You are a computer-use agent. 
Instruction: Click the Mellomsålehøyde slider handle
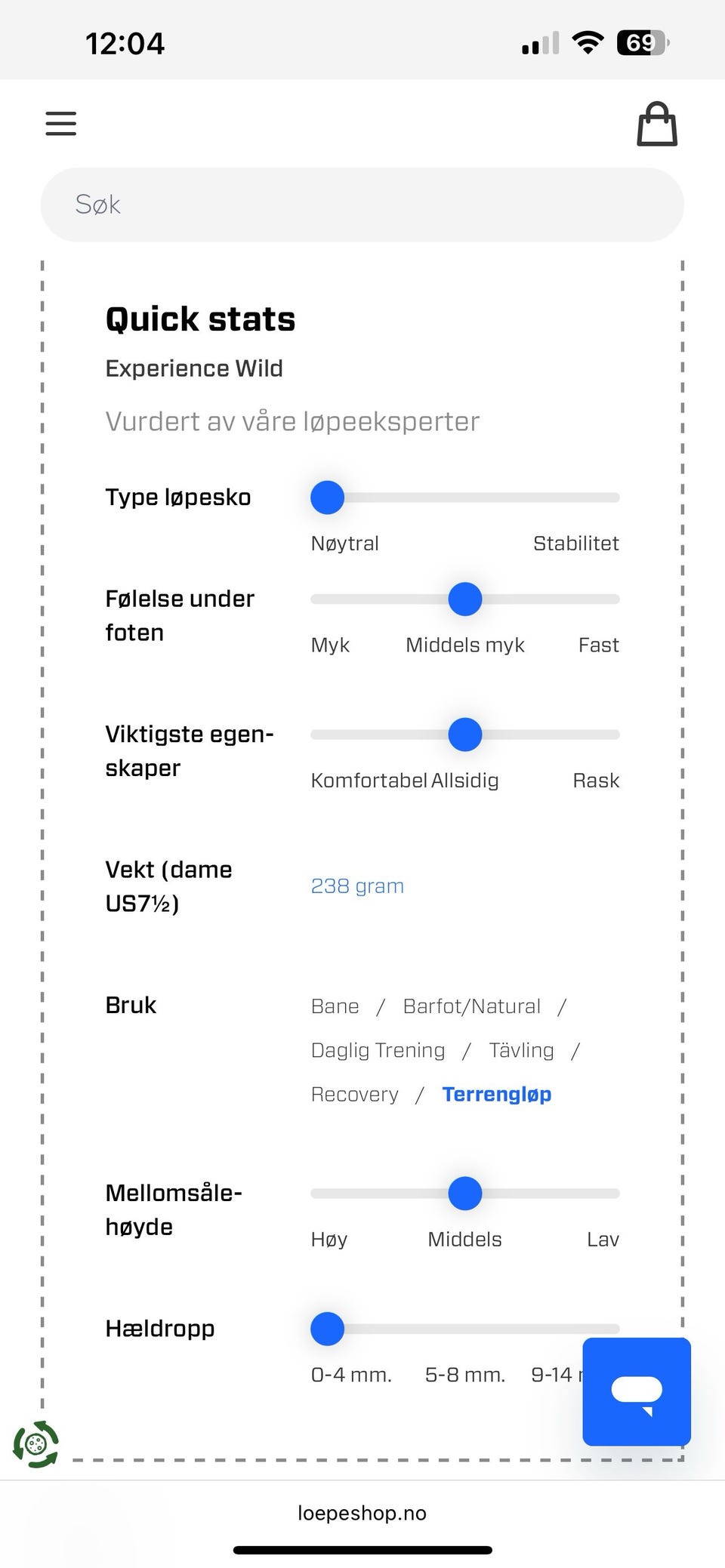click(x=465, y=1194)
